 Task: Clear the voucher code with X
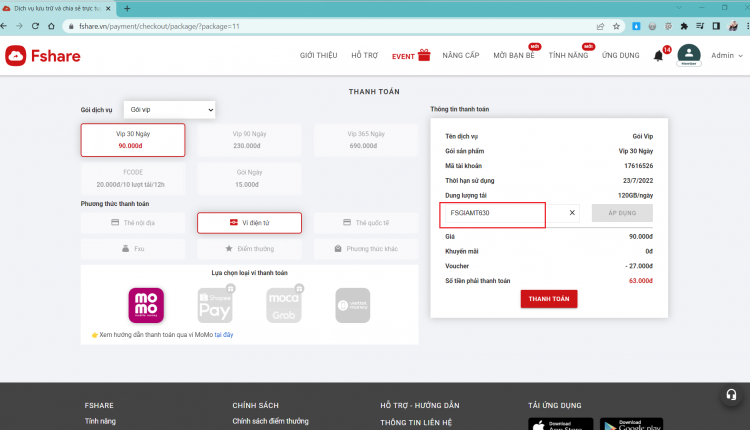point(572,213)
